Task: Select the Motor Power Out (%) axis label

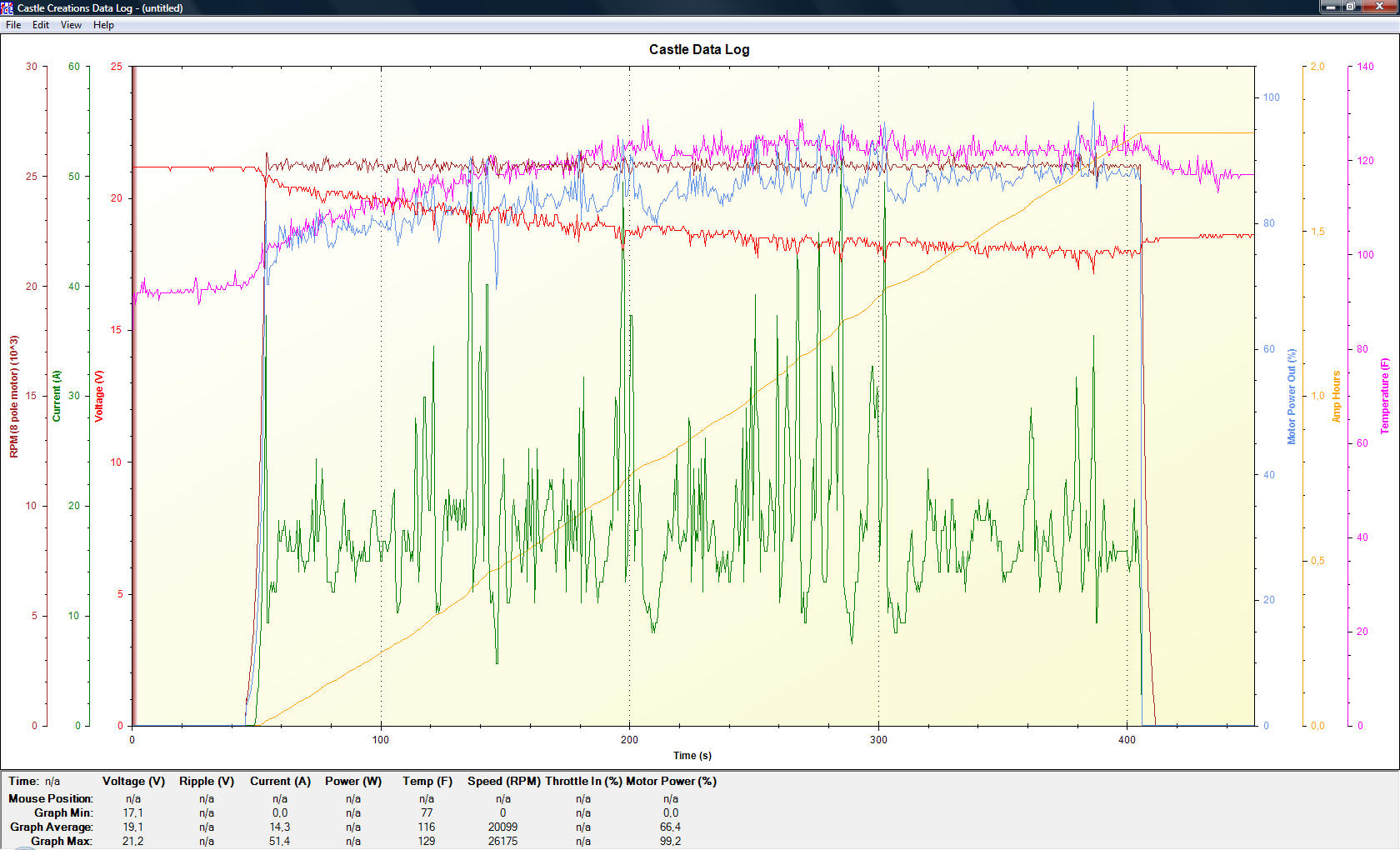Action: click(1292, 396)
